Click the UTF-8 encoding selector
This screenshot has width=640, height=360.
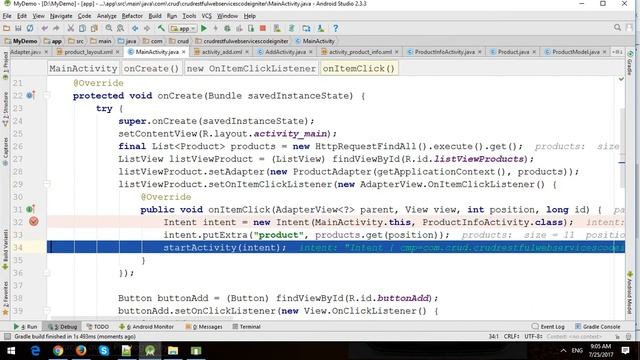pos(533,336)
